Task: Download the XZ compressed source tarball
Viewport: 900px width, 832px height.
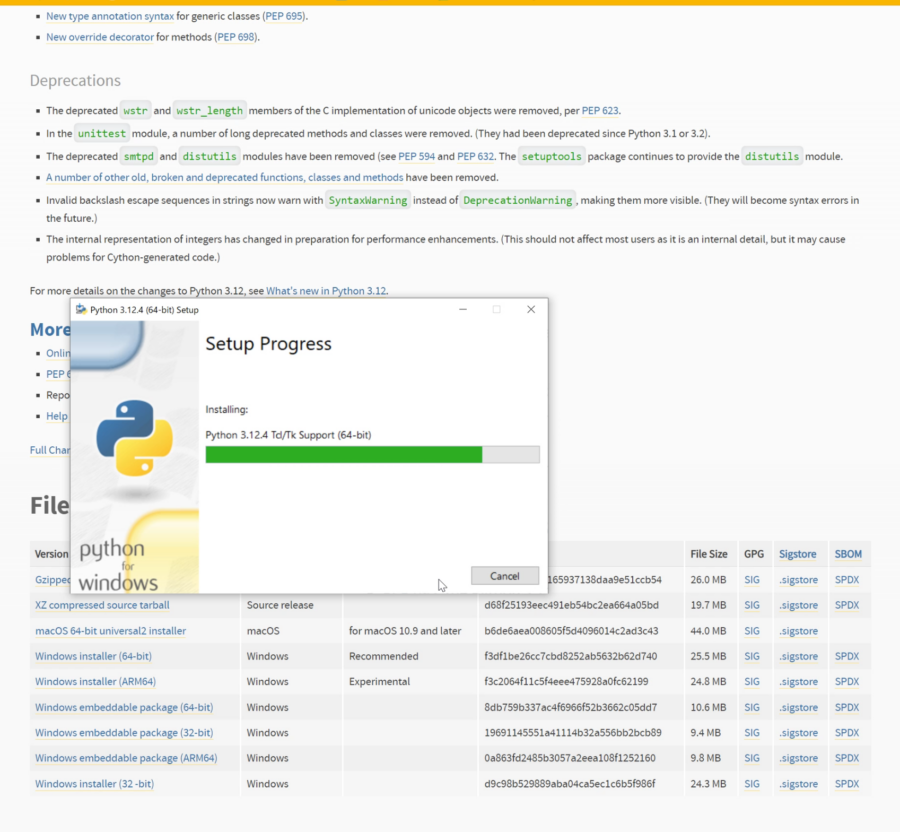Action: tap(102, 605)
